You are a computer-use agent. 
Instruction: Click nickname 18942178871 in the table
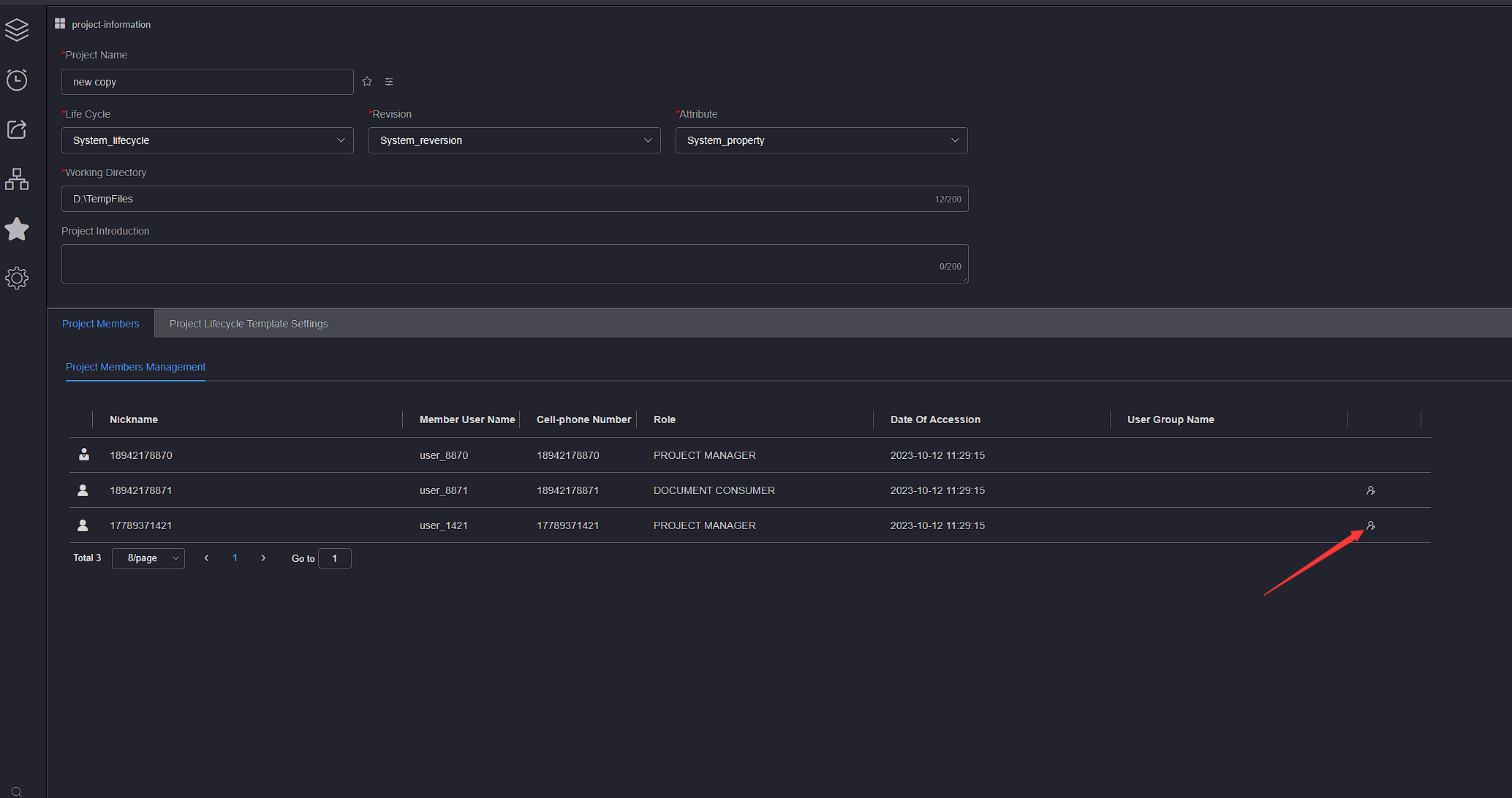(x=141, y=490)
